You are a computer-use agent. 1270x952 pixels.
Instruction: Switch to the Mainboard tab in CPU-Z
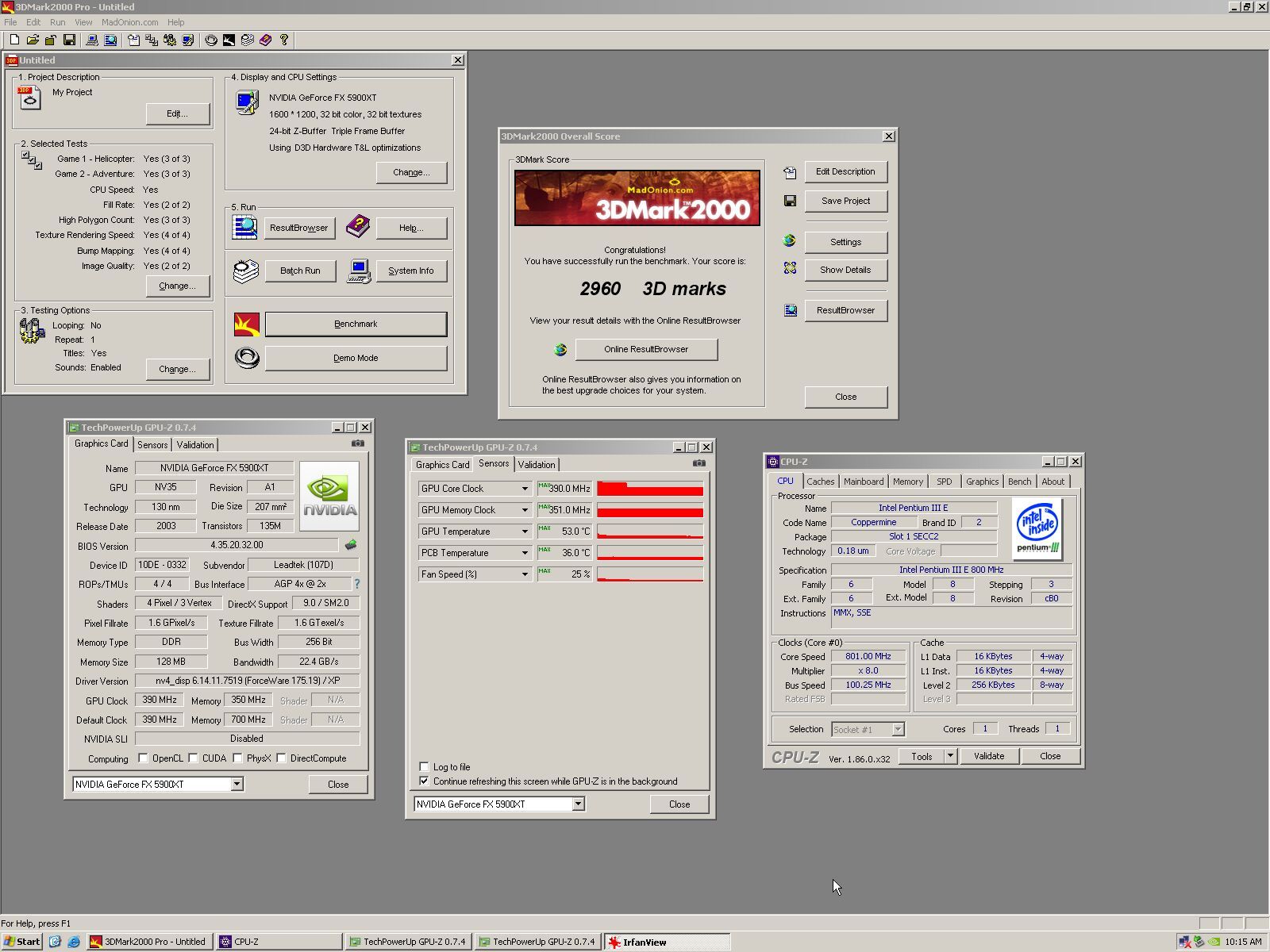pos(864,482)
